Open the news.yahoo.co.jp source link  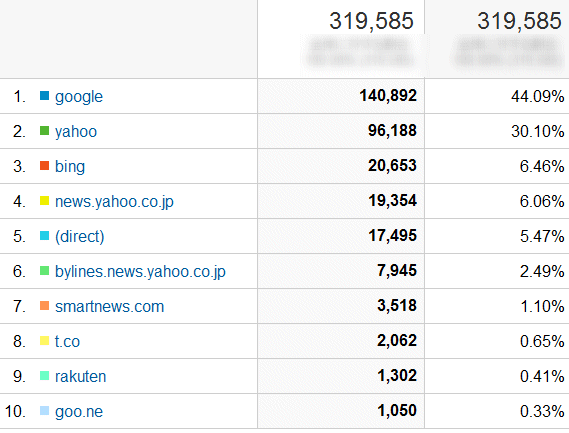[x=114, y=202]
